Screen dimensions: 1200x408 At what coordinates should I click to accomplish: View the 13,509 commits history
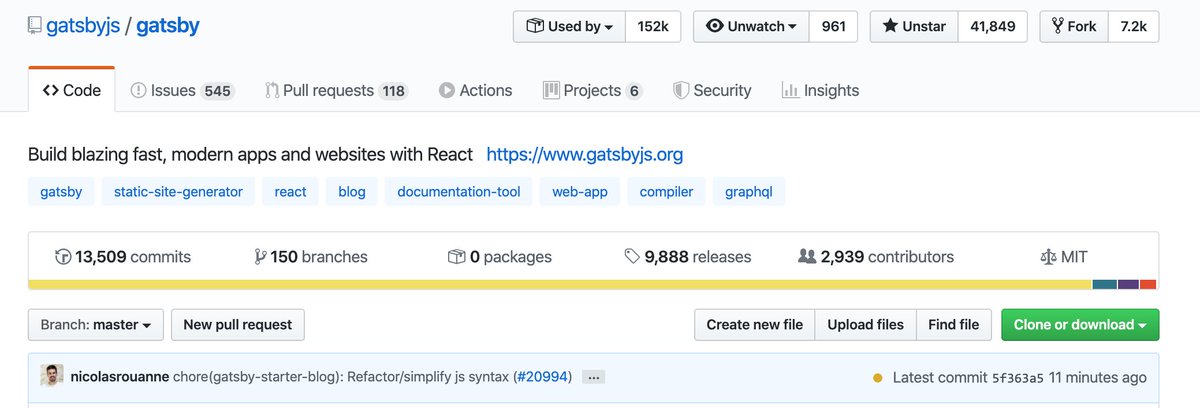click(123, 257)
